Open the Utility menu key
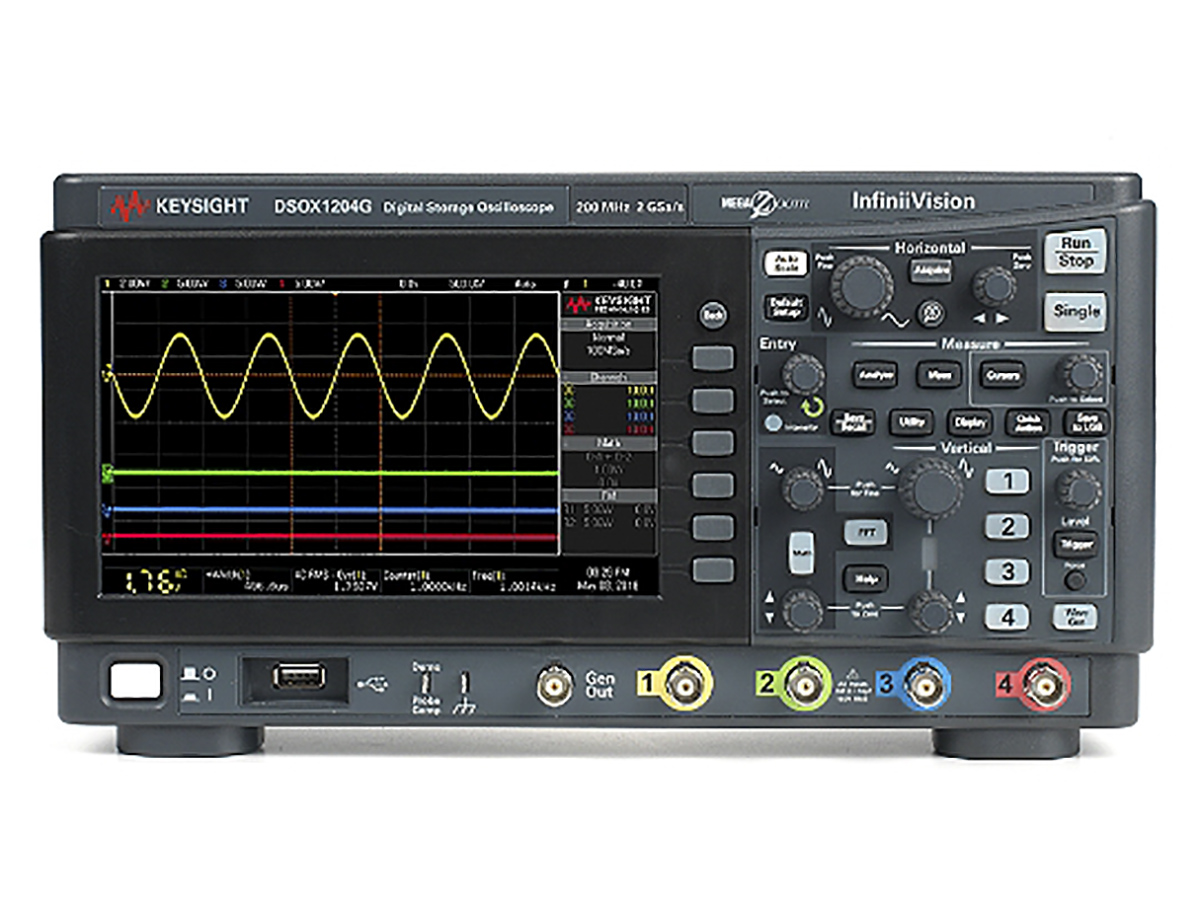The width and height of the screenshot is (1200, 900). [911, 422]
